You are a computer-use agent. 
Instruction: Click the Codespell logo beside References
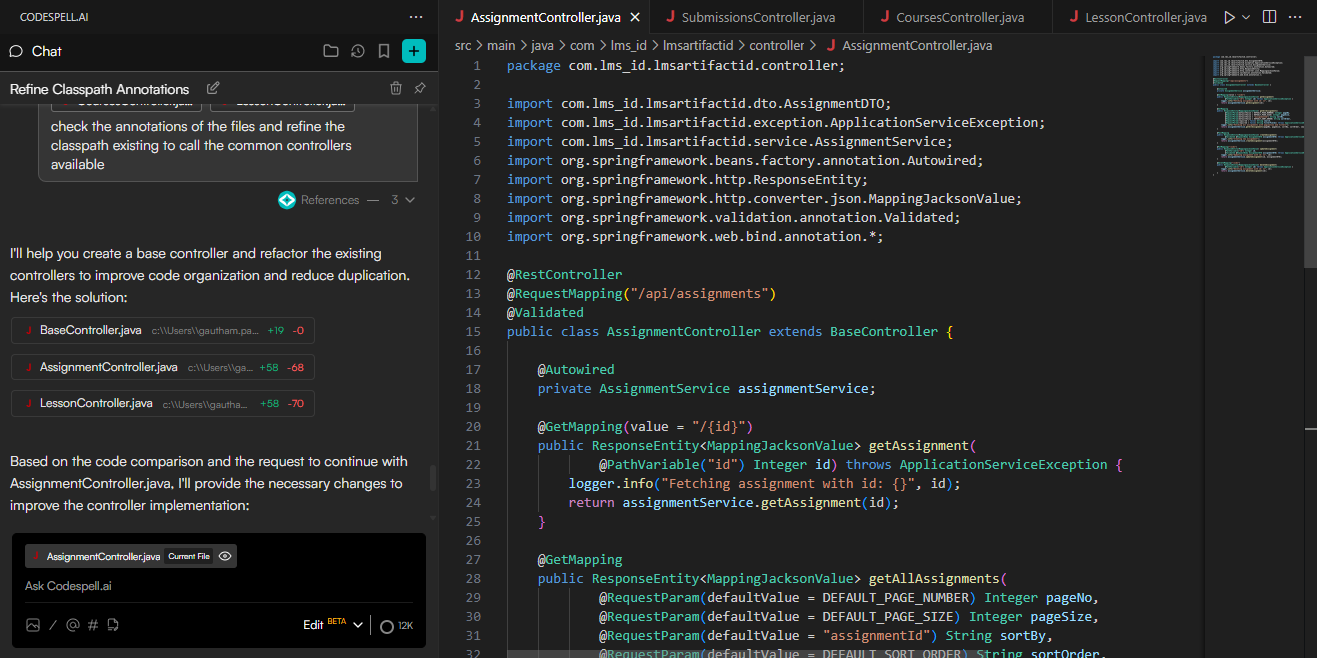click(x=287, y=200)
